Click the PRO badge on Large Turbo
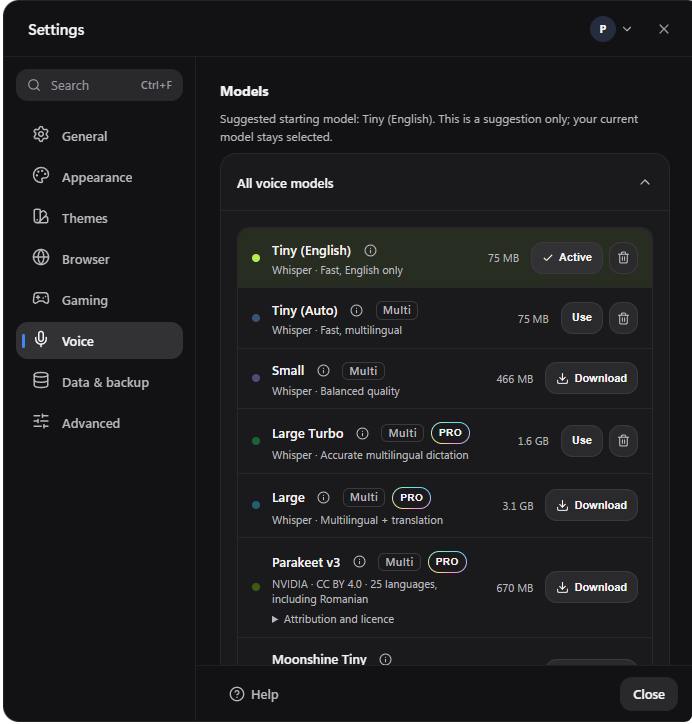 (x=450, y=433)
